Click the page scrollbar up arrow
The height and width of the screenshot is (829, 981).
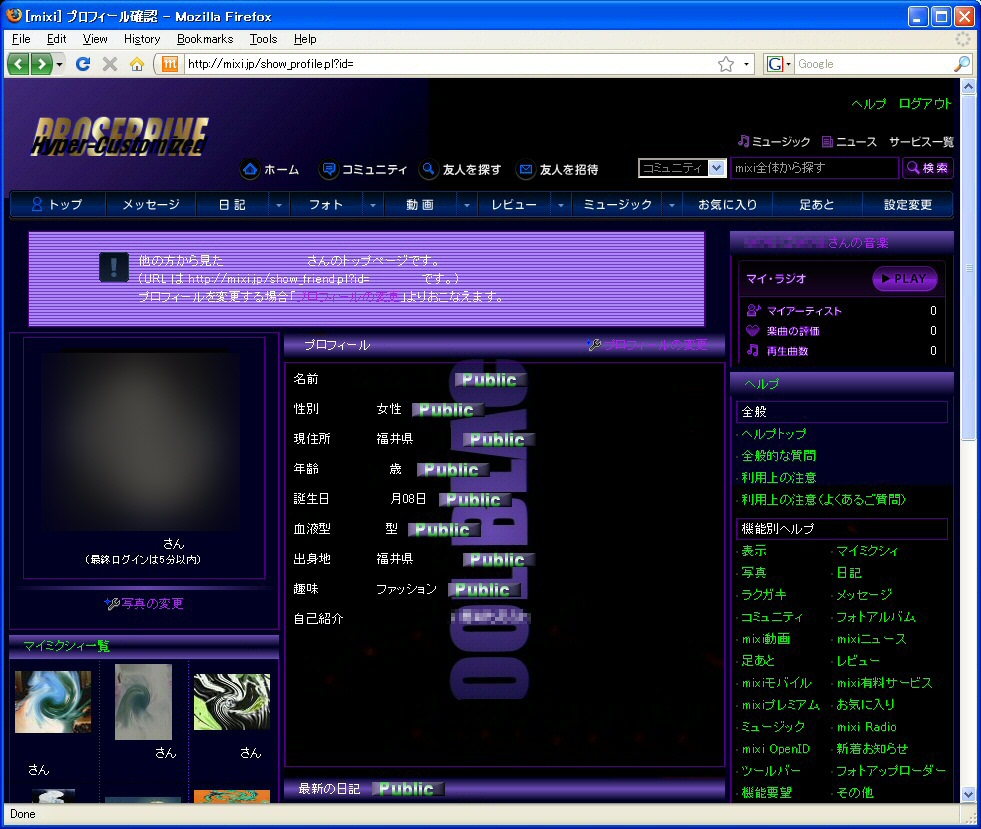pyautogui.click(x=968, y=86)
